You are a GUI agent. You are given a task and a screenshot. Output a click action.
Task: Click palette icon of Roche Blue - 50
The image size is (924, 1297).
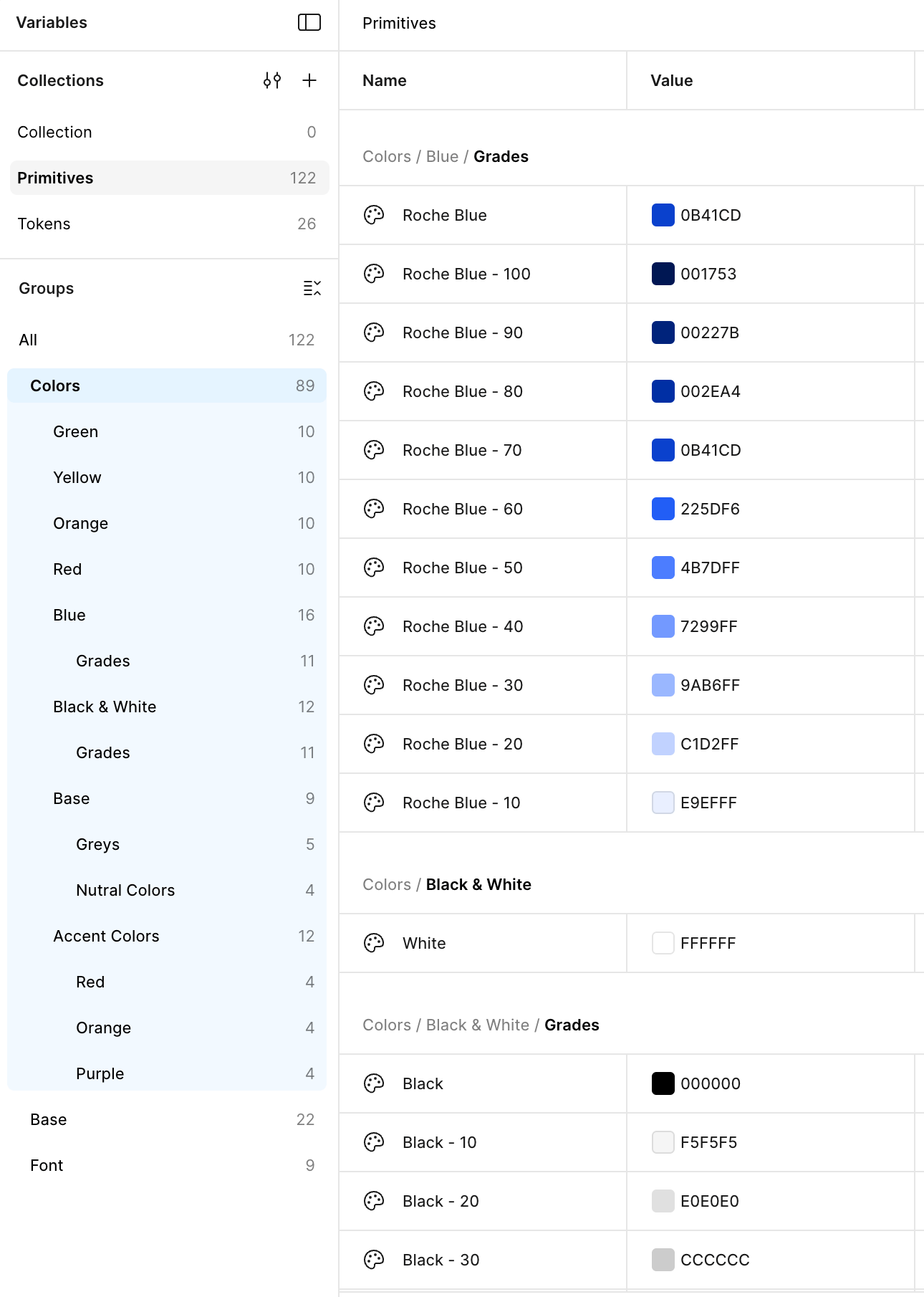tap(374, 568)
